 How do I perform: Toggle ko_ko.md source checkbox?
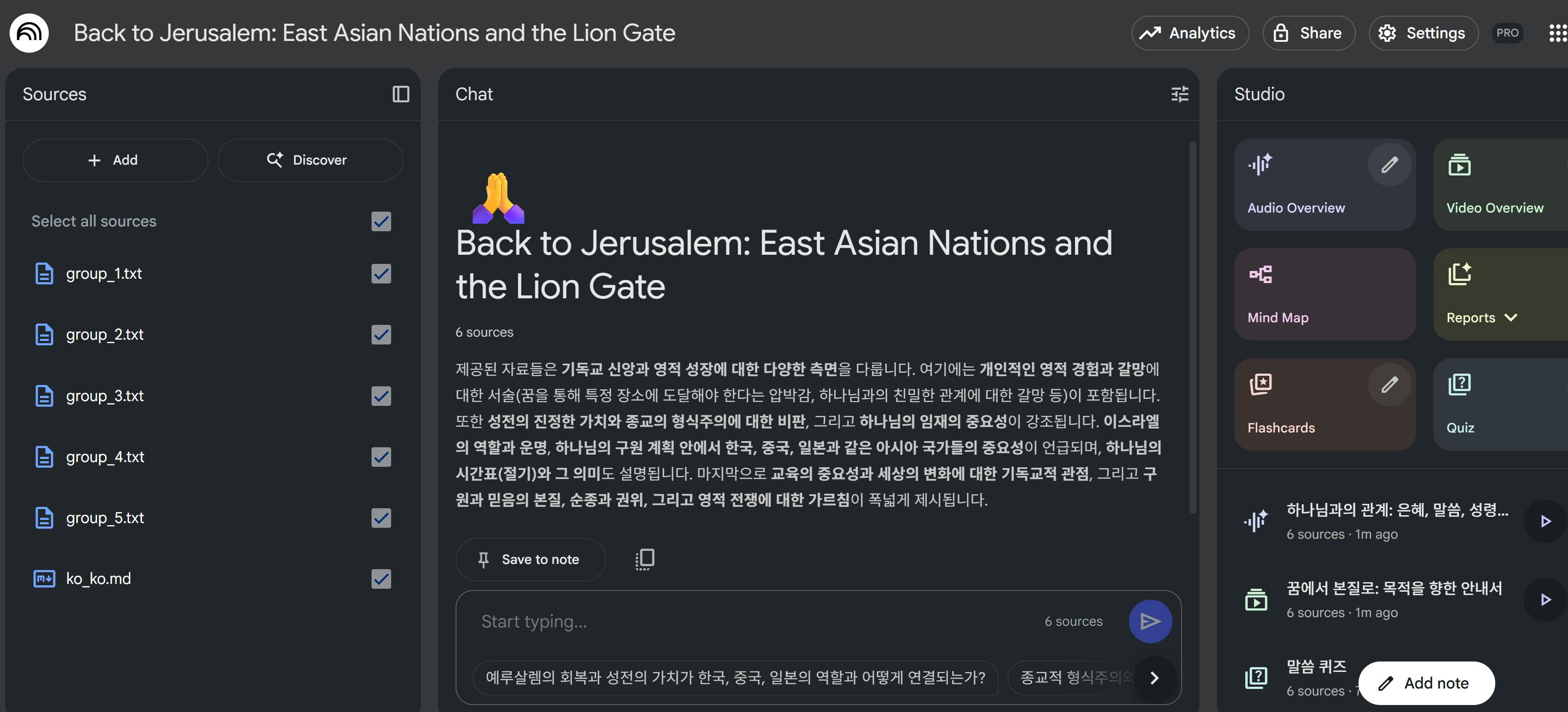381,579
